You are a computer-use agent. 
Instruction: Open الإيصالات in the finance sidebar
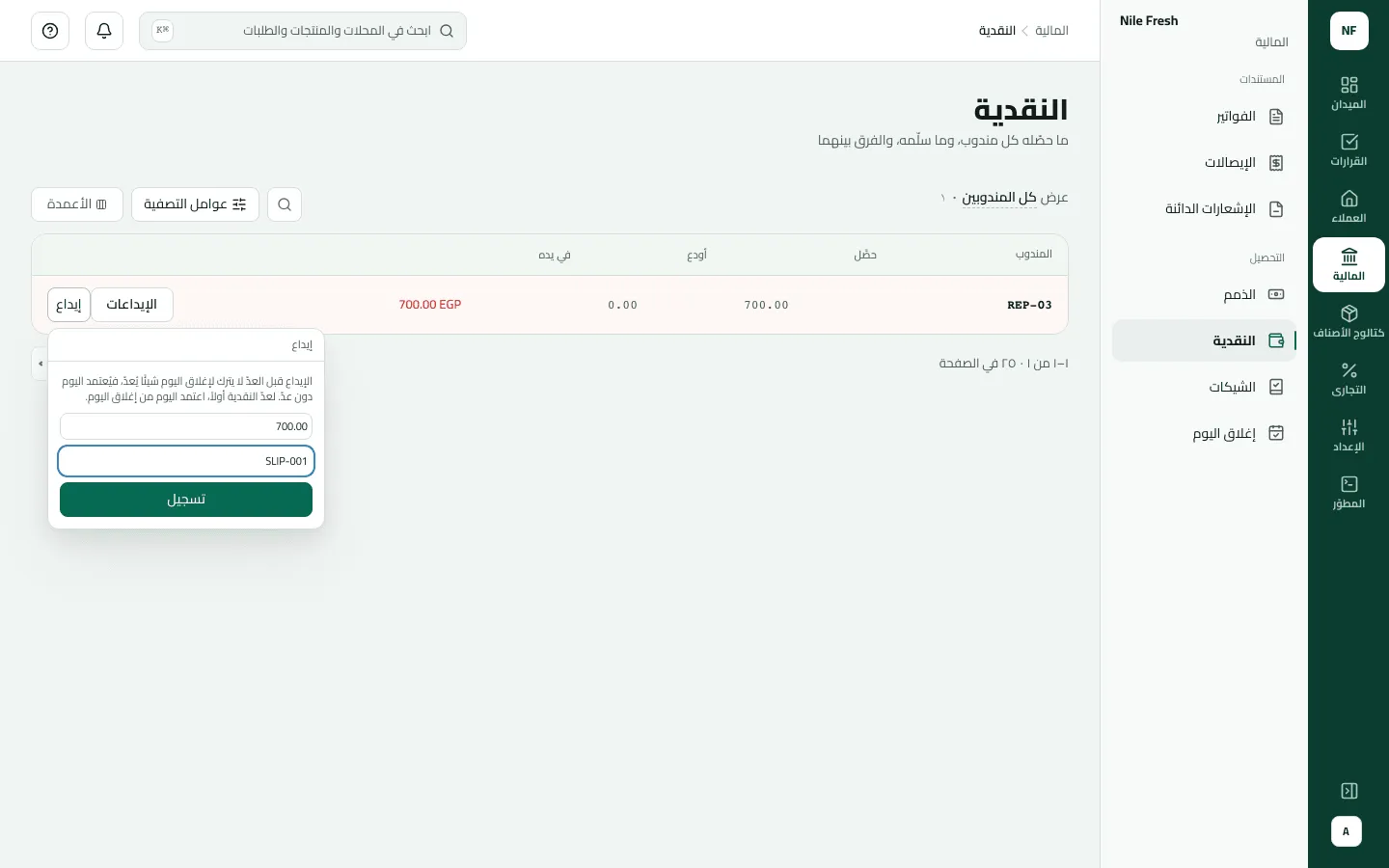click(x=1204, y=163)
